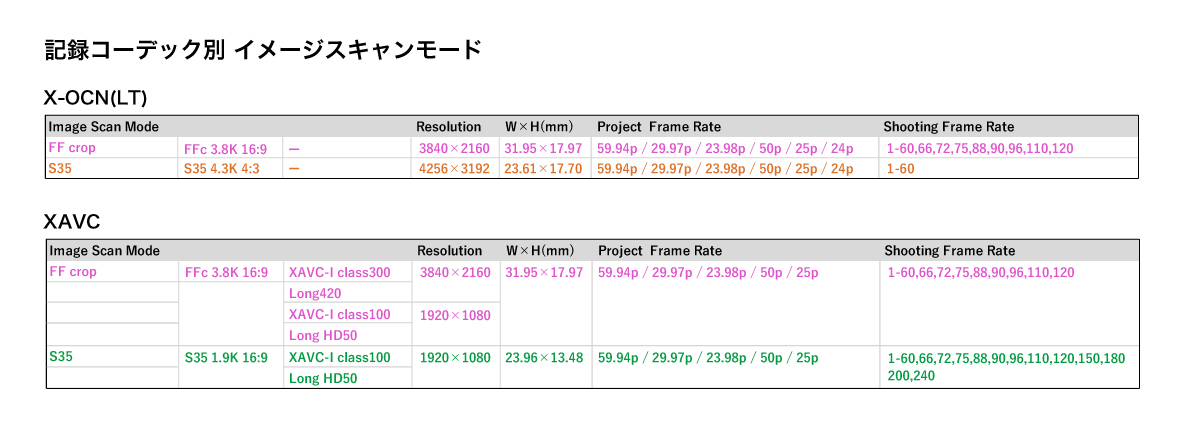Viewport: 1200px width, 438px height.
Task: Click the 記録コーデック別 イメージスキャンモード title
Action: pyautogui.click(x=264, y=49)
